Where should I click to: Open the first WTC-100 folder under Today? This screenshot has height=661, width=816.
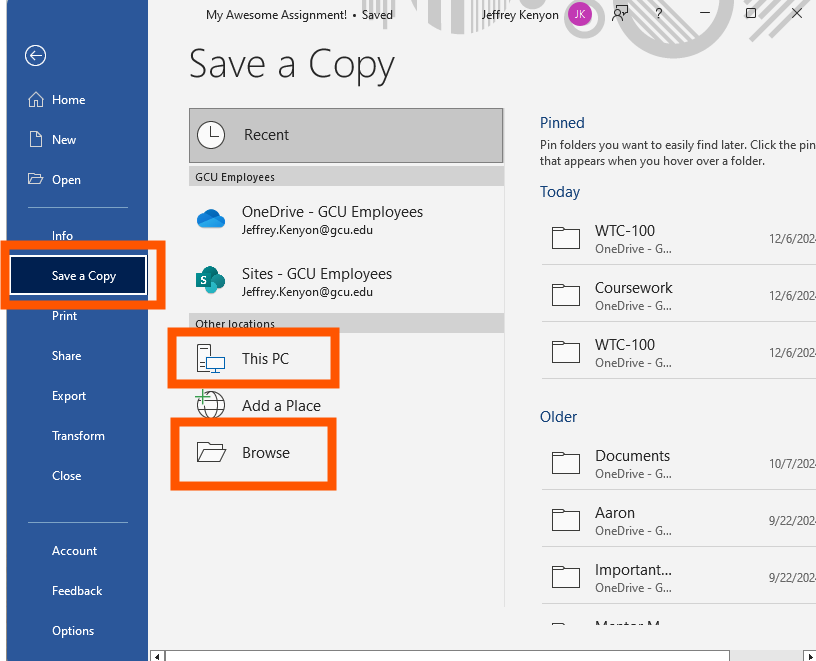pyautogui.click(x=679, y=239)
